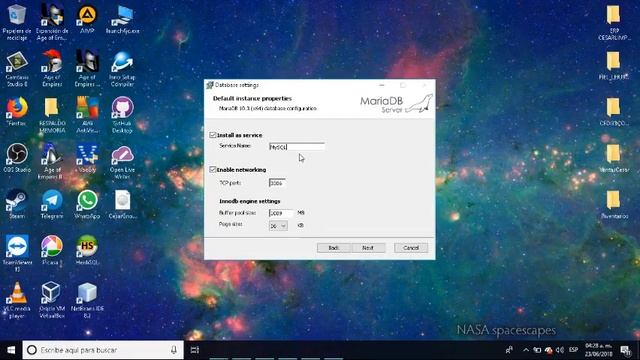Open Task View on the taskbar

tap(195, 350)
